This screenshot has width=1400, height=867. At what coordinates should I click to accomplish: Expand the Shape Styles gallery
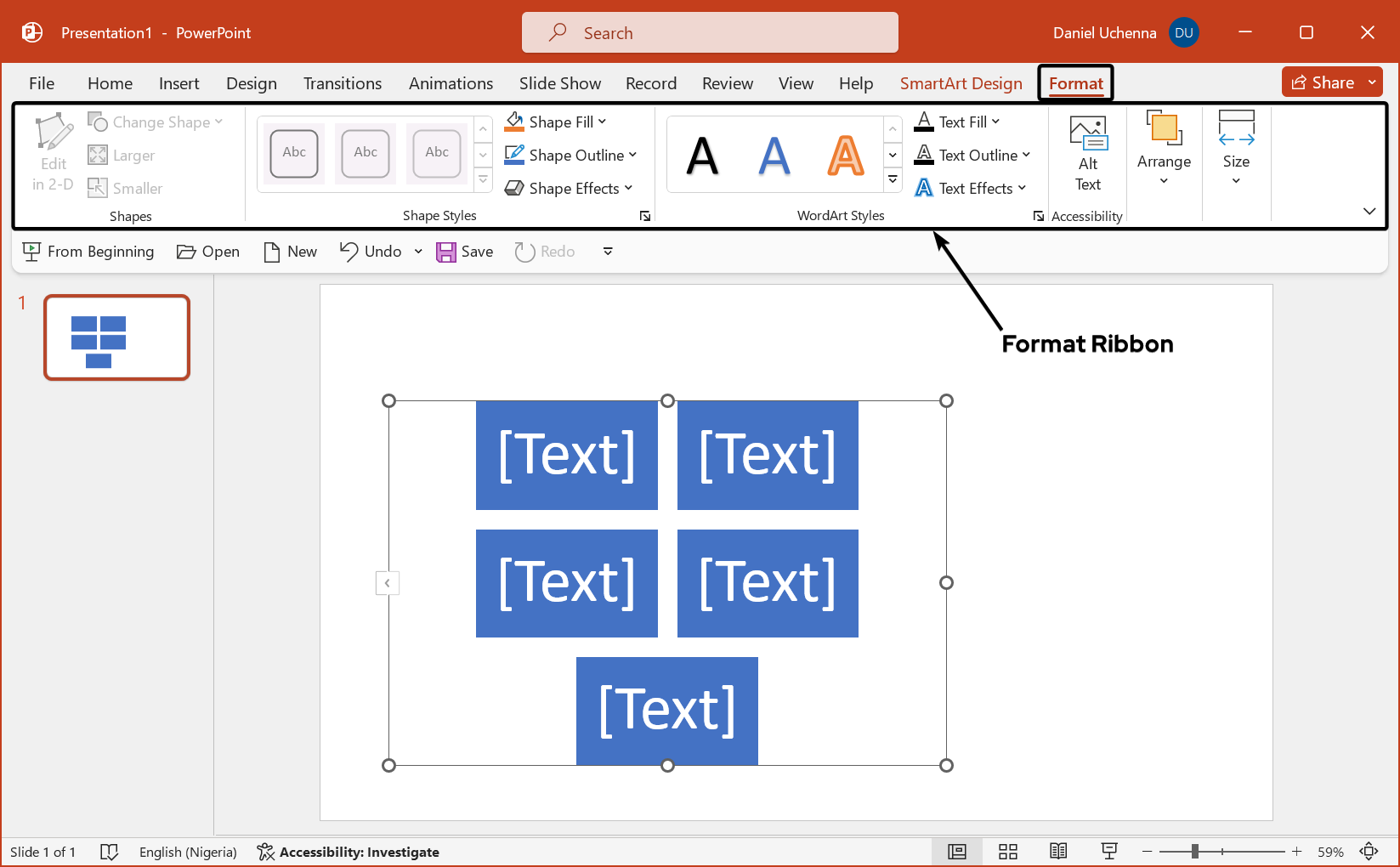click(x=483, y=179)
